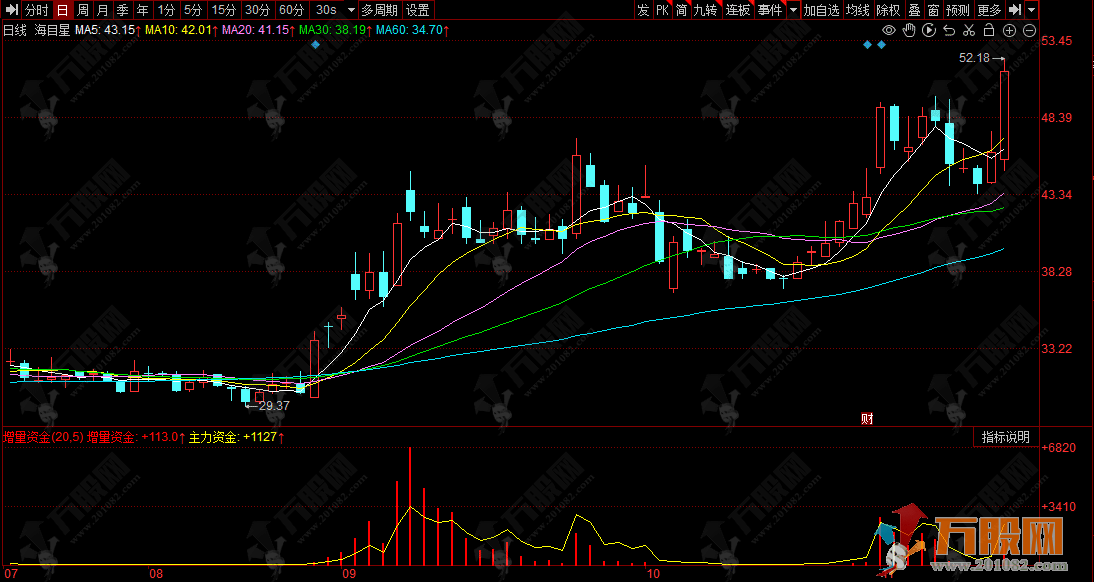Image resolution: width=1094 pixels, height=582 pixels.
Task: Select the 周 weekly period tab
Action: [83, 10]
